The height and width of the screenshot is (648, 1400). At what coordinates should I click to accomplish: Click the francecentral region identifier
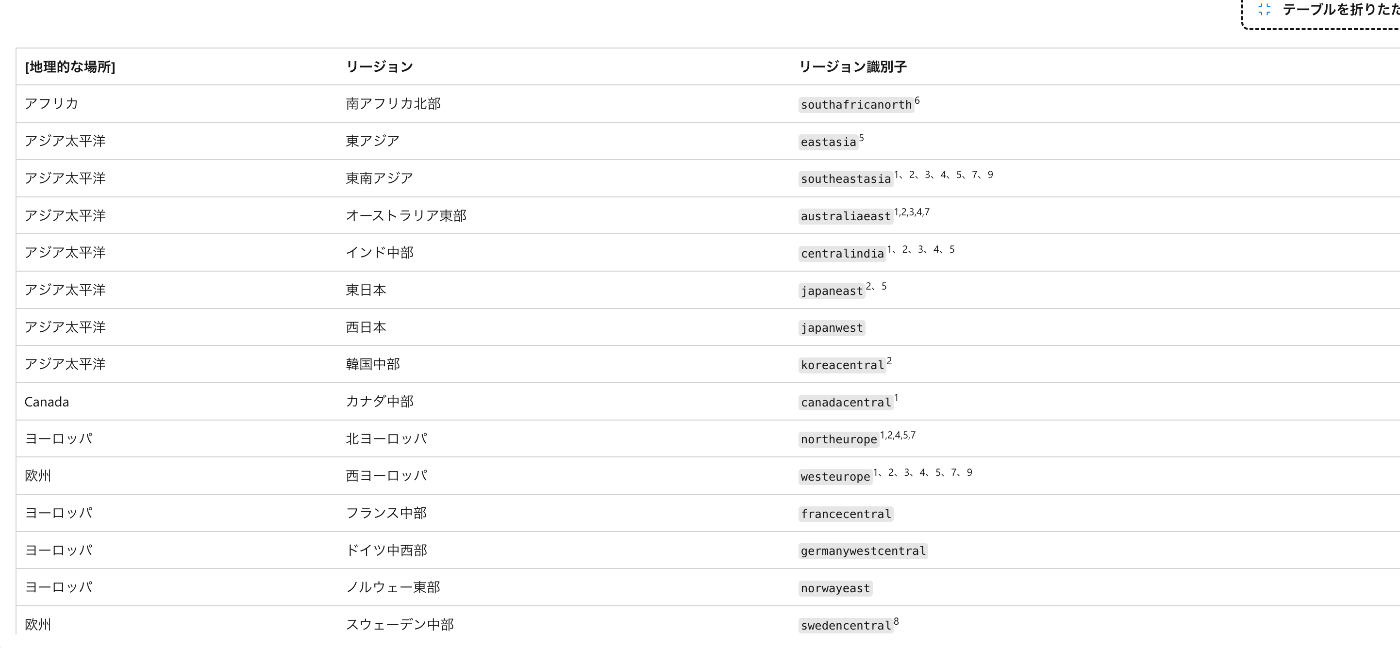coord(846,514)
